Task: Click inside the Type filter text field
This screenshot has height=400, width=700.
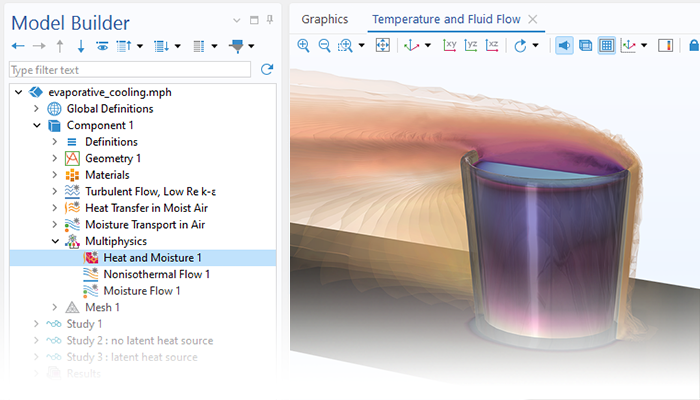Action: [x=129, y=70]
